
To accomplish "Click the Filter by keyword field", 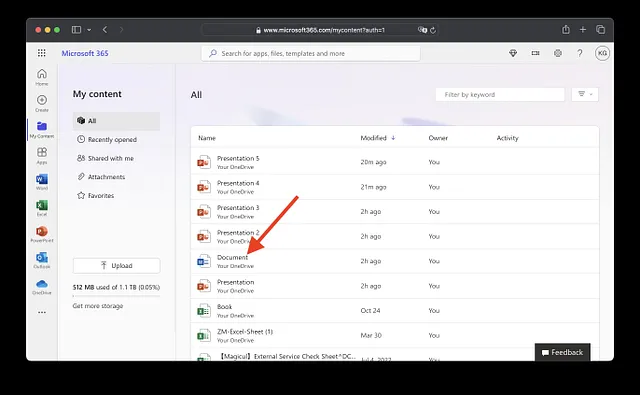I will click(500, 94).
